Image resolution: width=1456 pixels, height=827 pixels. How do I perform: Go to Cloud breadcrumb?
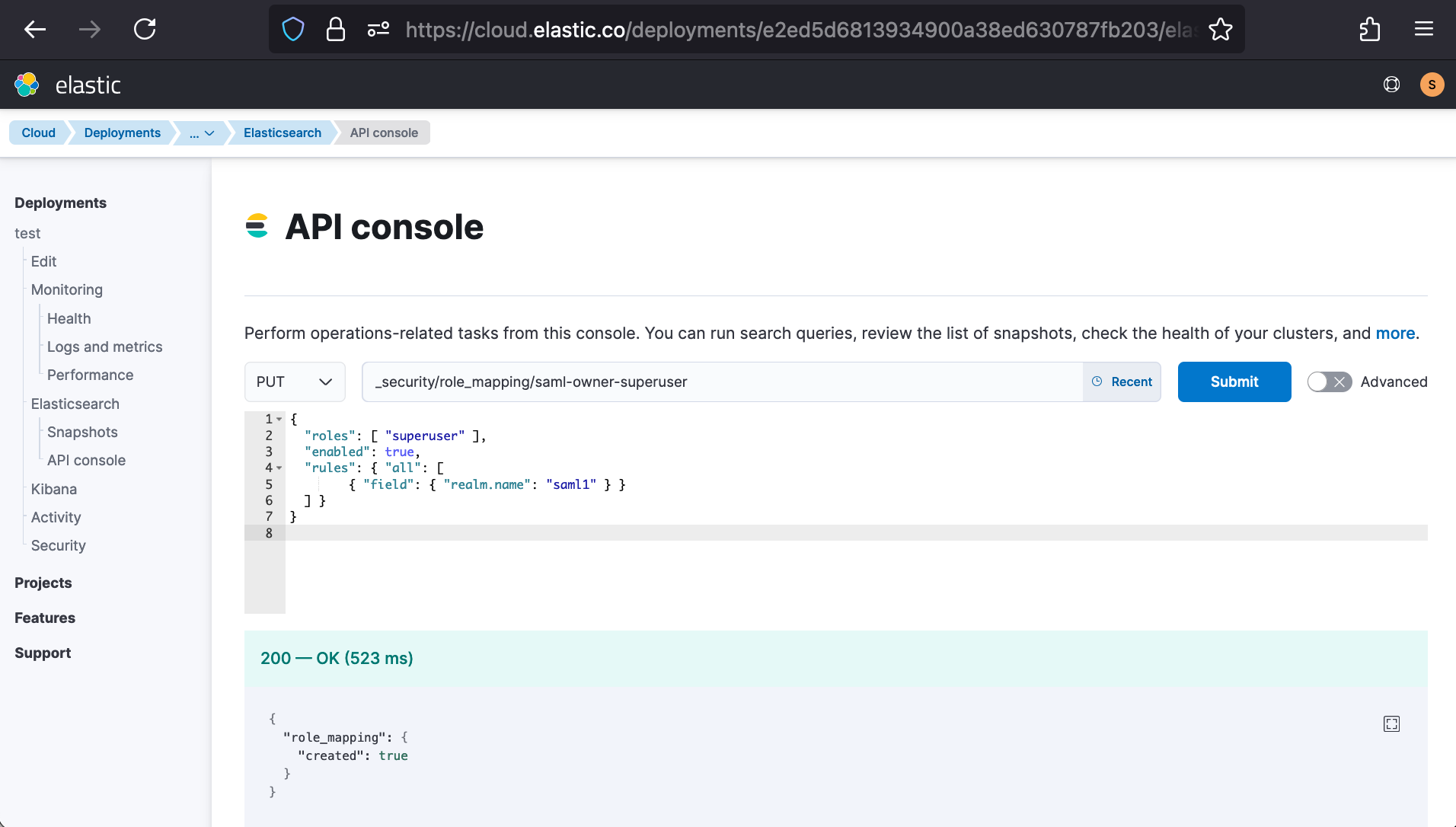[x=38, y=133]
